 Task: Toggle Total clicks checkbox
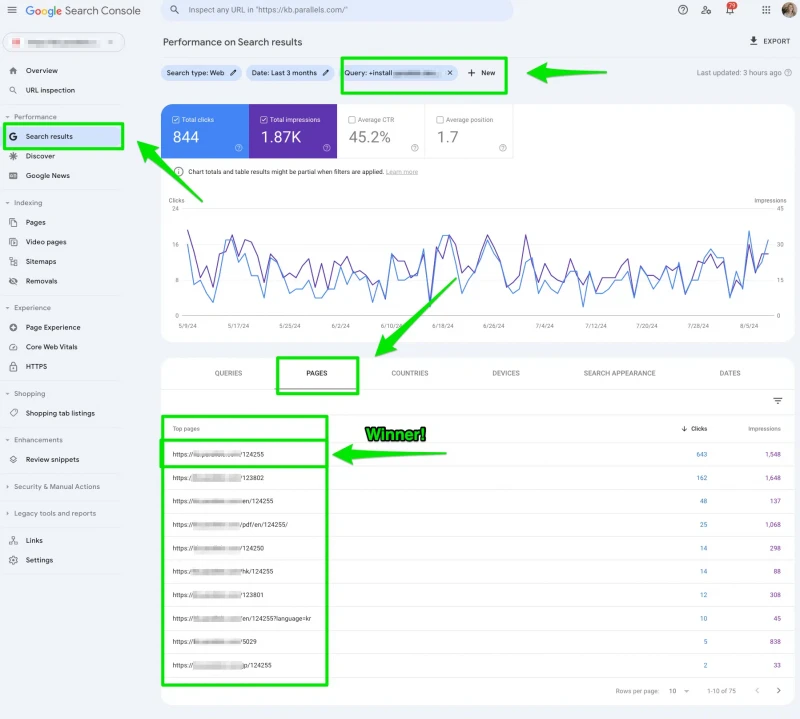pos(176,119)
